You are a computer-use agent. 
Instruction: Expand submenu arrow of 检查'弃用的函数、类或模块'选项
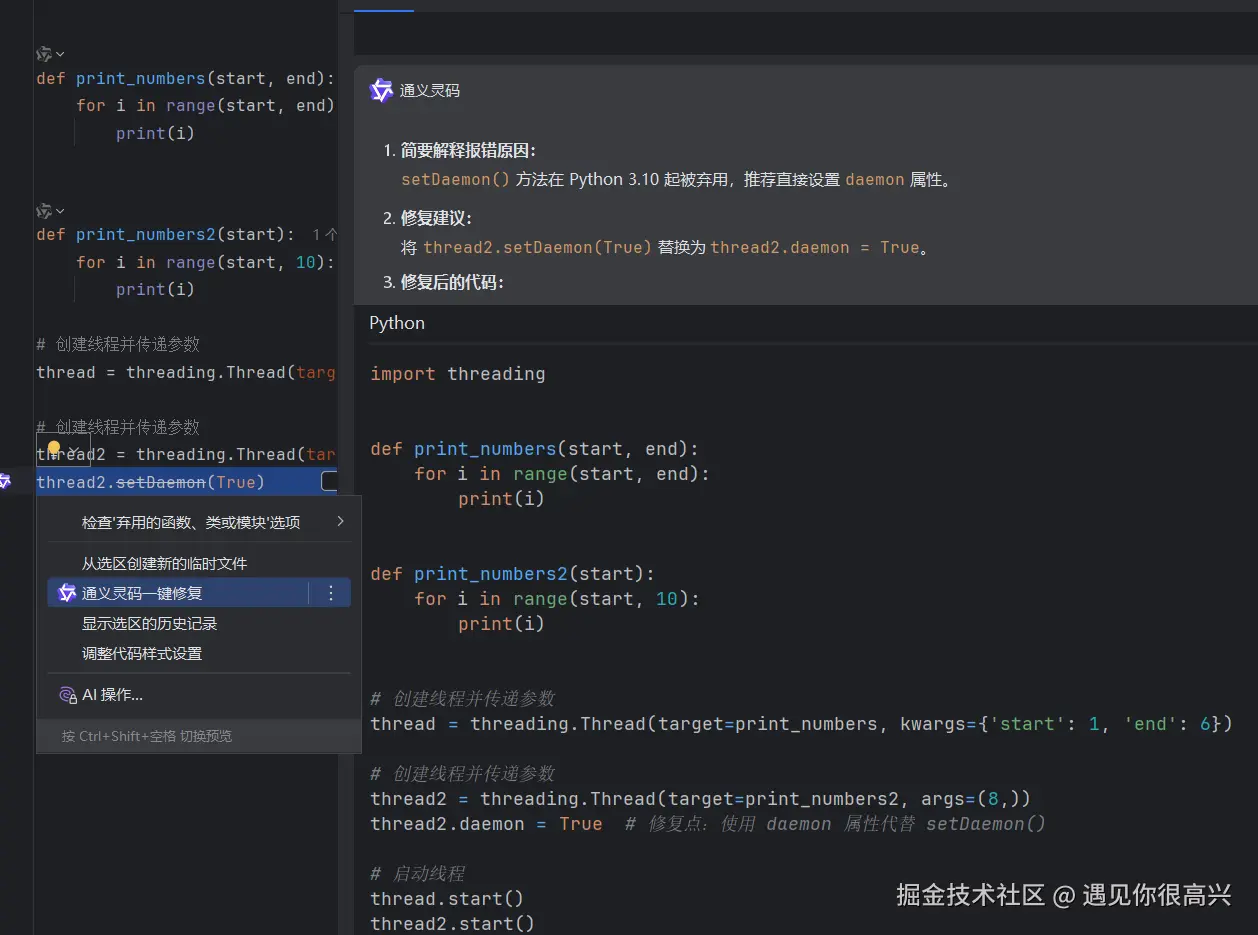(340, 522)
